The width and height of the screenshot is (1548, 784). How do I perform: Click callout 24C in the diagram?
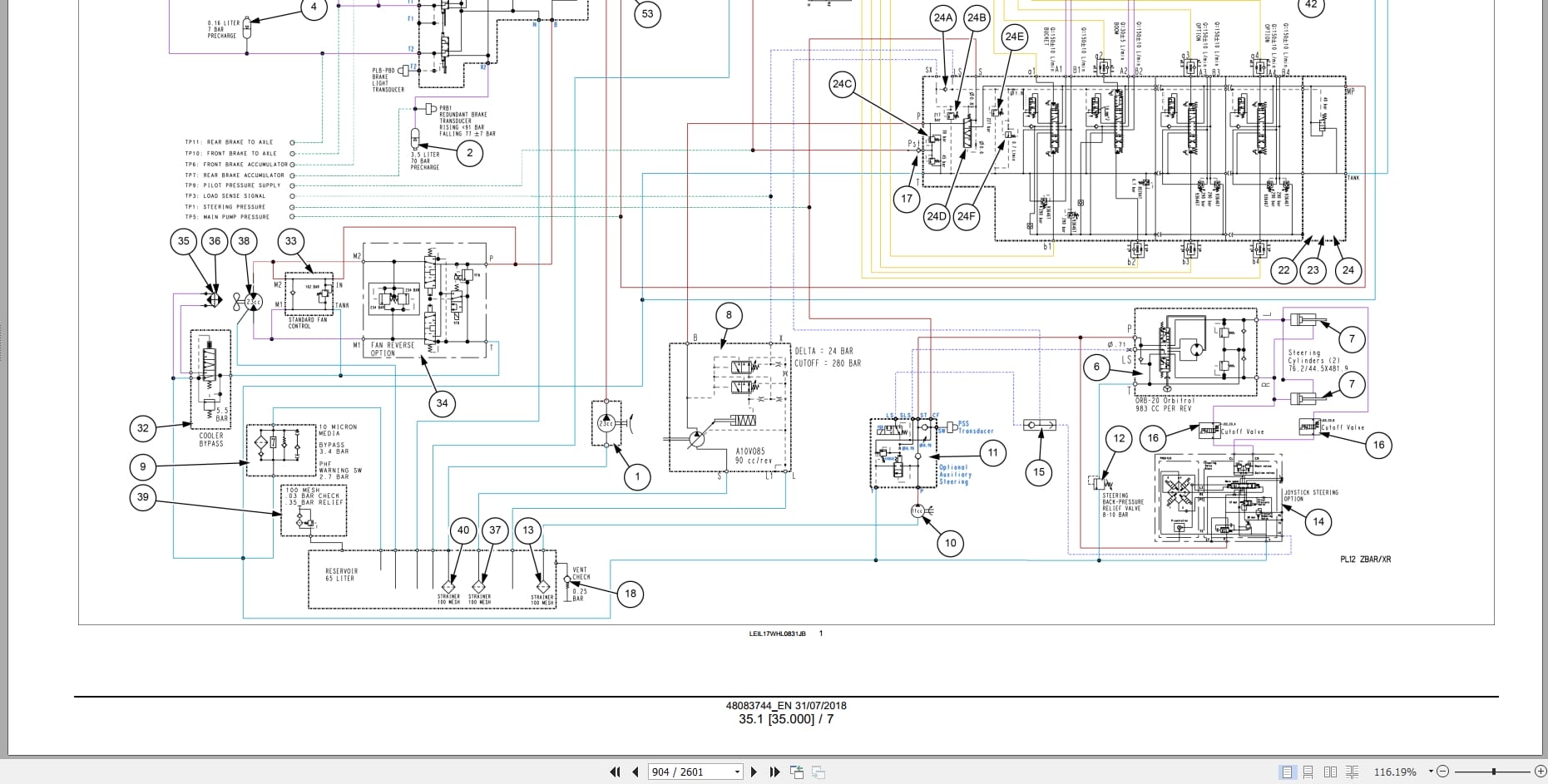[843, 84]
